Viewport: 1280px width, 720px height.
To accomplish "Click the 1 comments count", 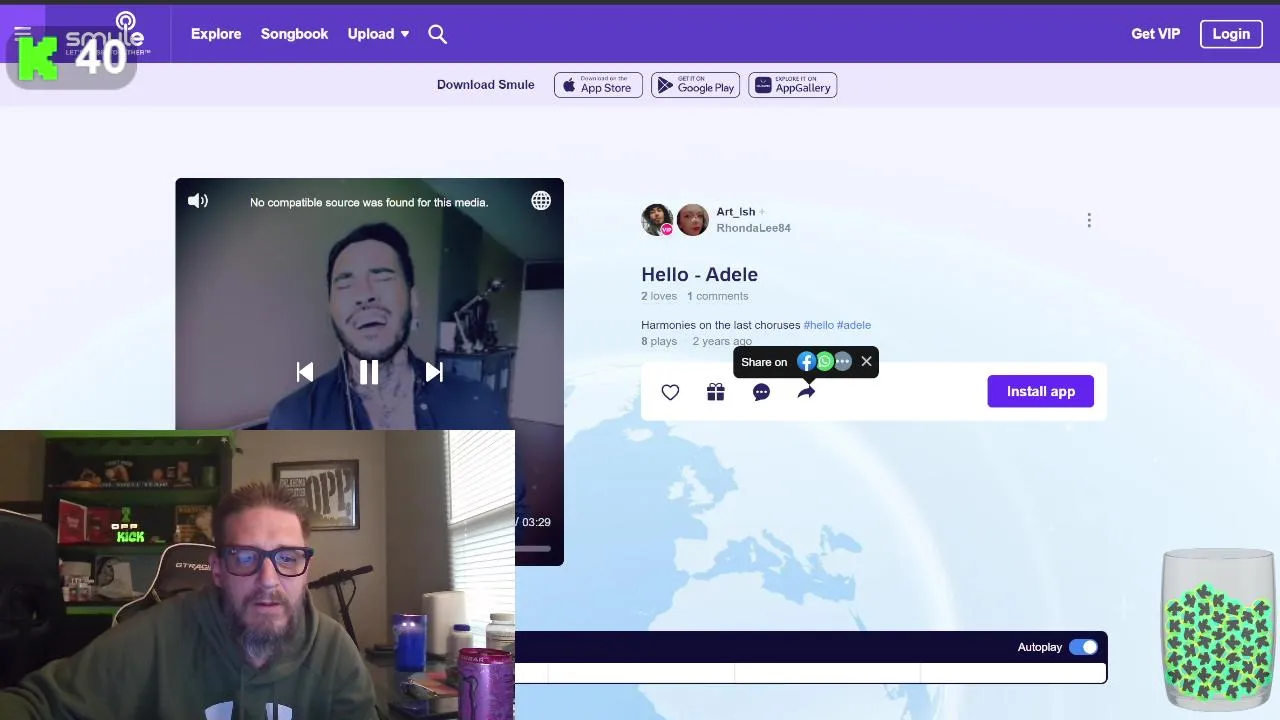I will (x=718, y=296).
